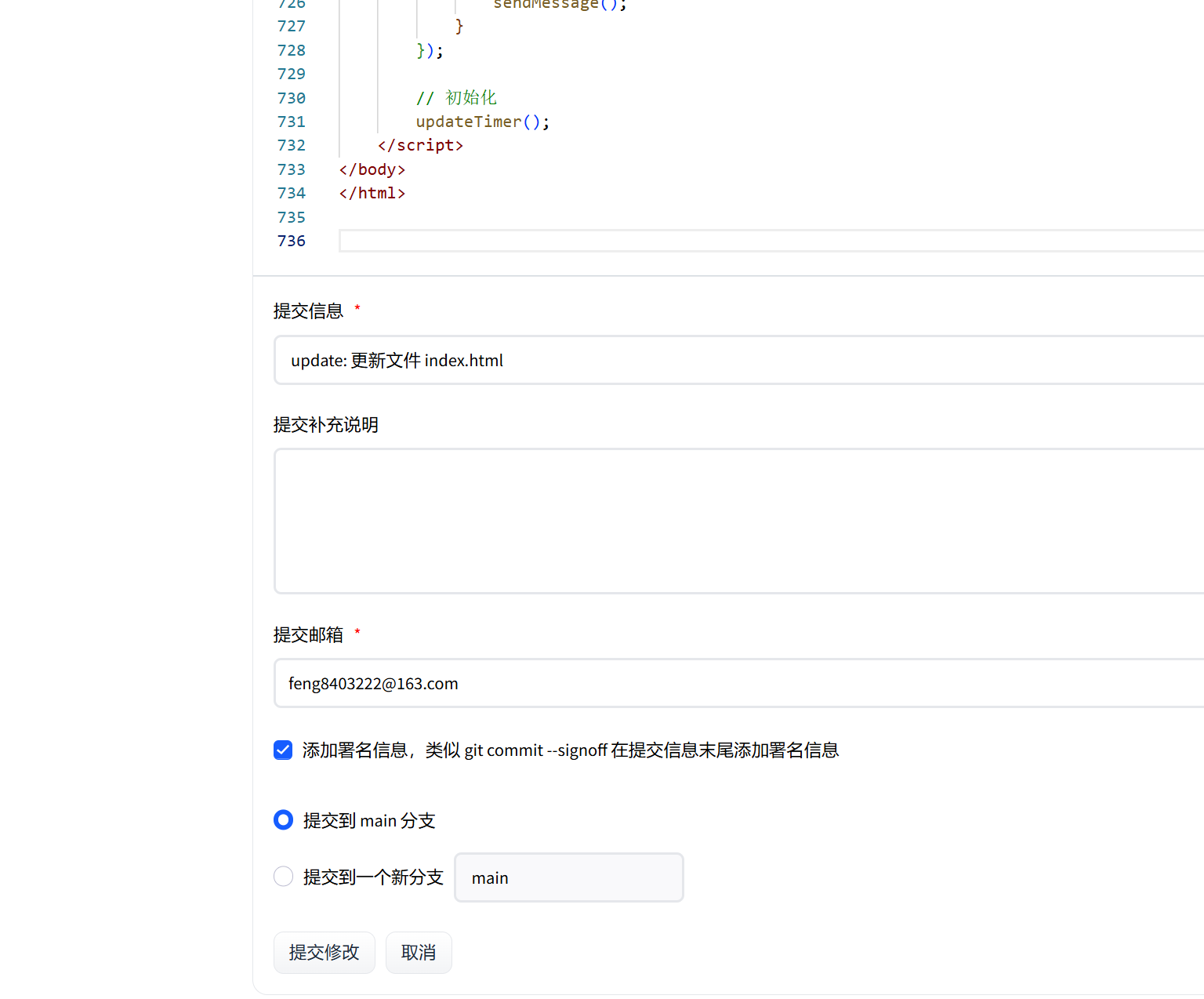Screen dimensions: 1204x999
Task: Click the 提交信息 commit message field
Action: click(x=738, y=360)
